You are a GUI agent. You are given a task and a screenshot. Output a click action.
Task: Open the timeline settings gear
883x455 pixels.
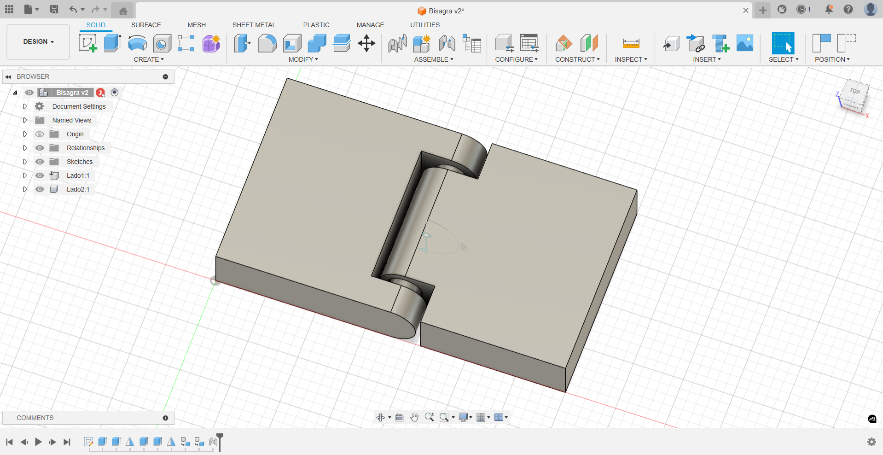point(872,442)
